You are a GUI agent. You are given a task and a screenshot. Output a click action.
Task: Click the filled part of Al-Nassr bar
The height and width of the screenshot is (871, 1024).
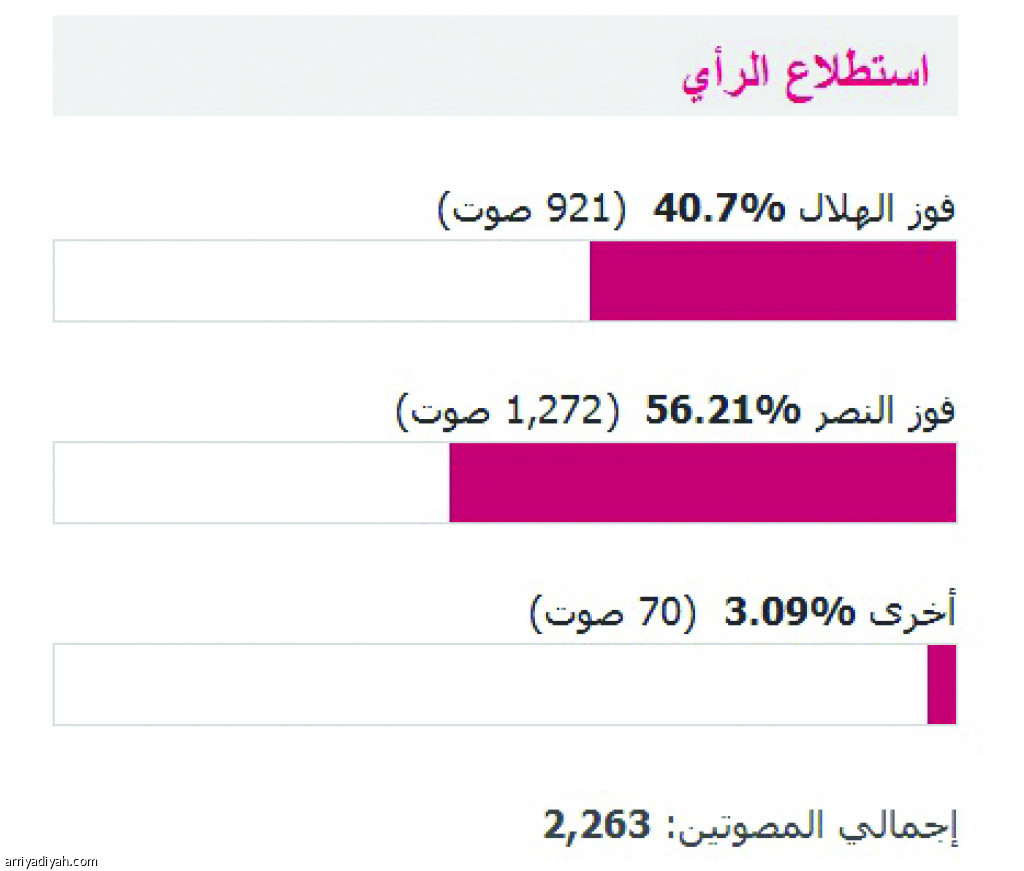703,483
